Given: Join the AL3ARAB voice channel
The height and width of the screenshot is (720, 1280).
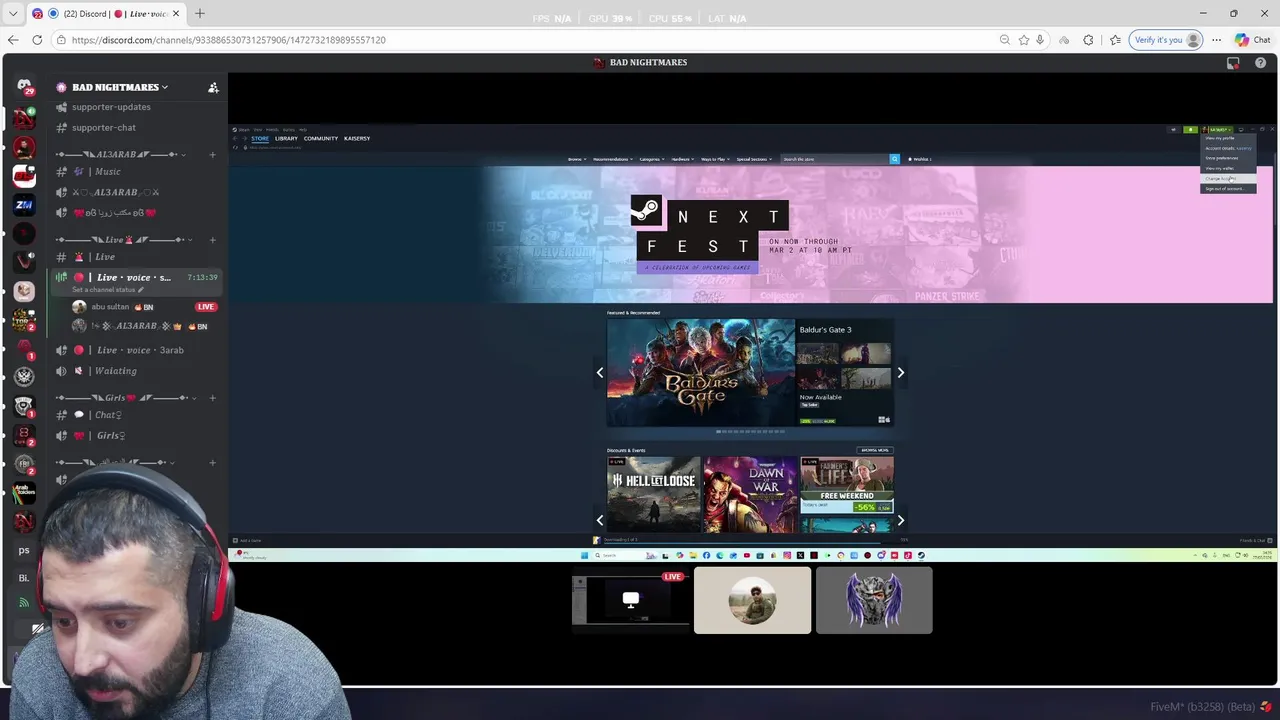Looking at the screenshot, I should point(116,192).
